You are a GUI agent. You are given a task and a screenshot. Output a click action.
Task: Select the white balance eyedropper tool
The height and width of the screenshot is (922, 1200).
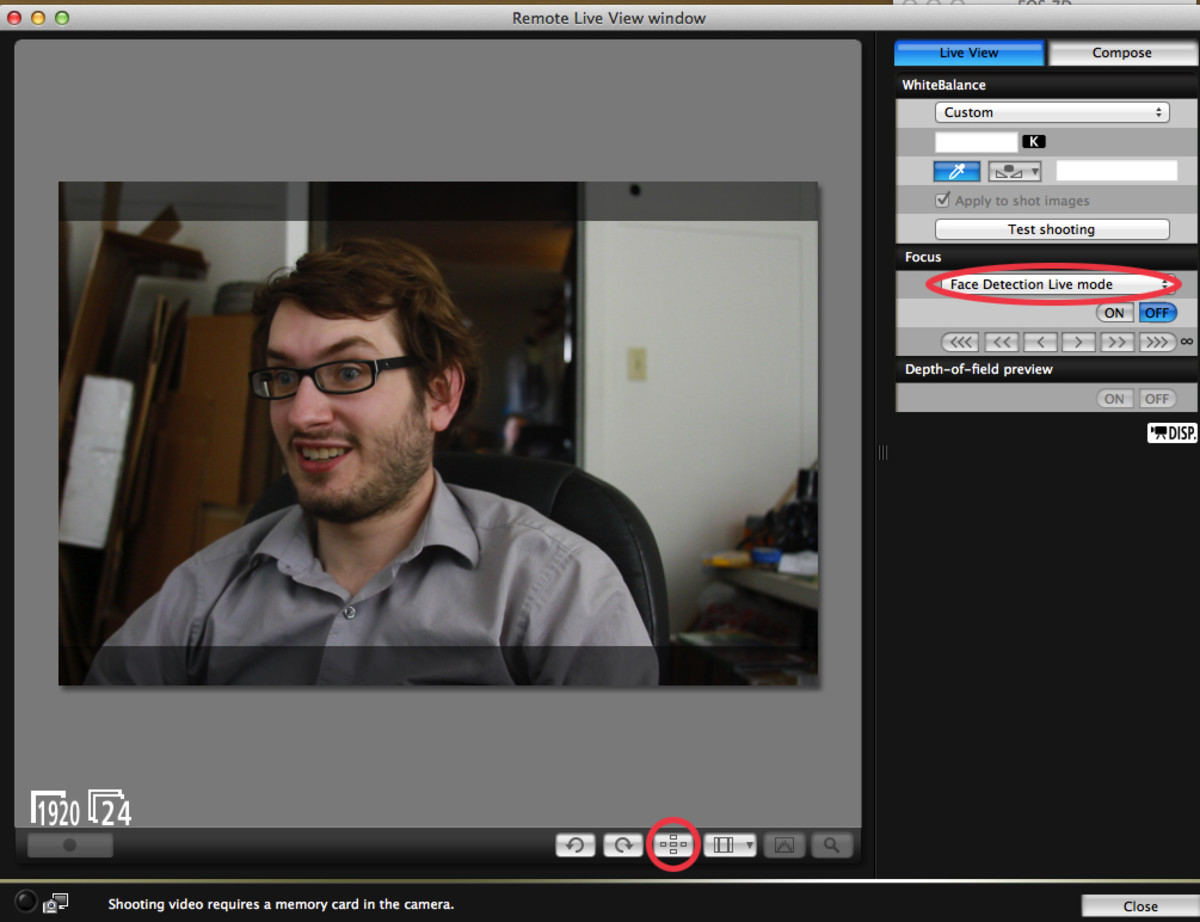pos(957,171)
